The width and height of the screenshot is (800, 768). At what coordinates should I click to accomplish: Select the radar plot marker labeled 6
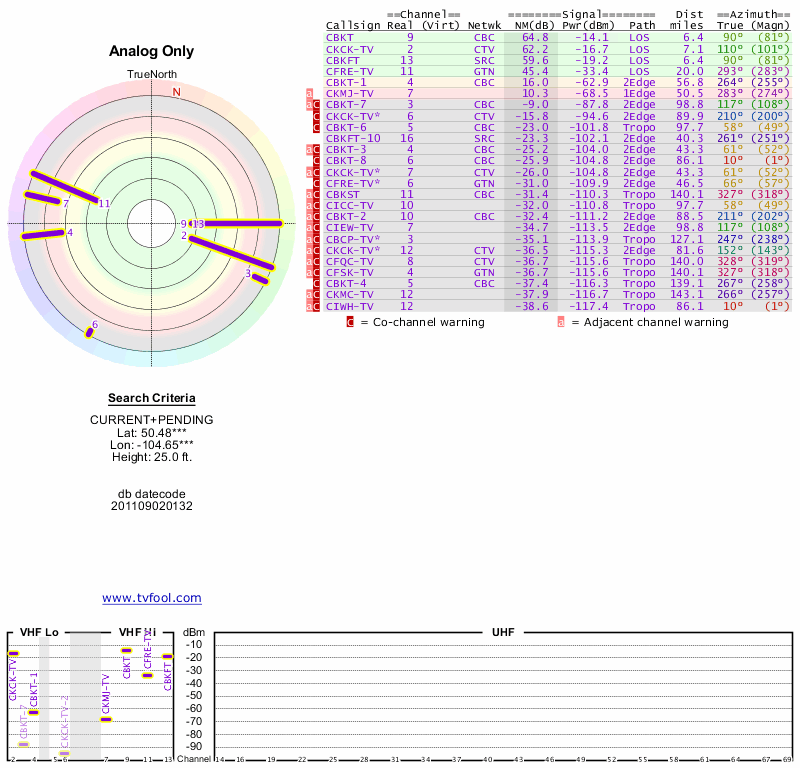89,333
